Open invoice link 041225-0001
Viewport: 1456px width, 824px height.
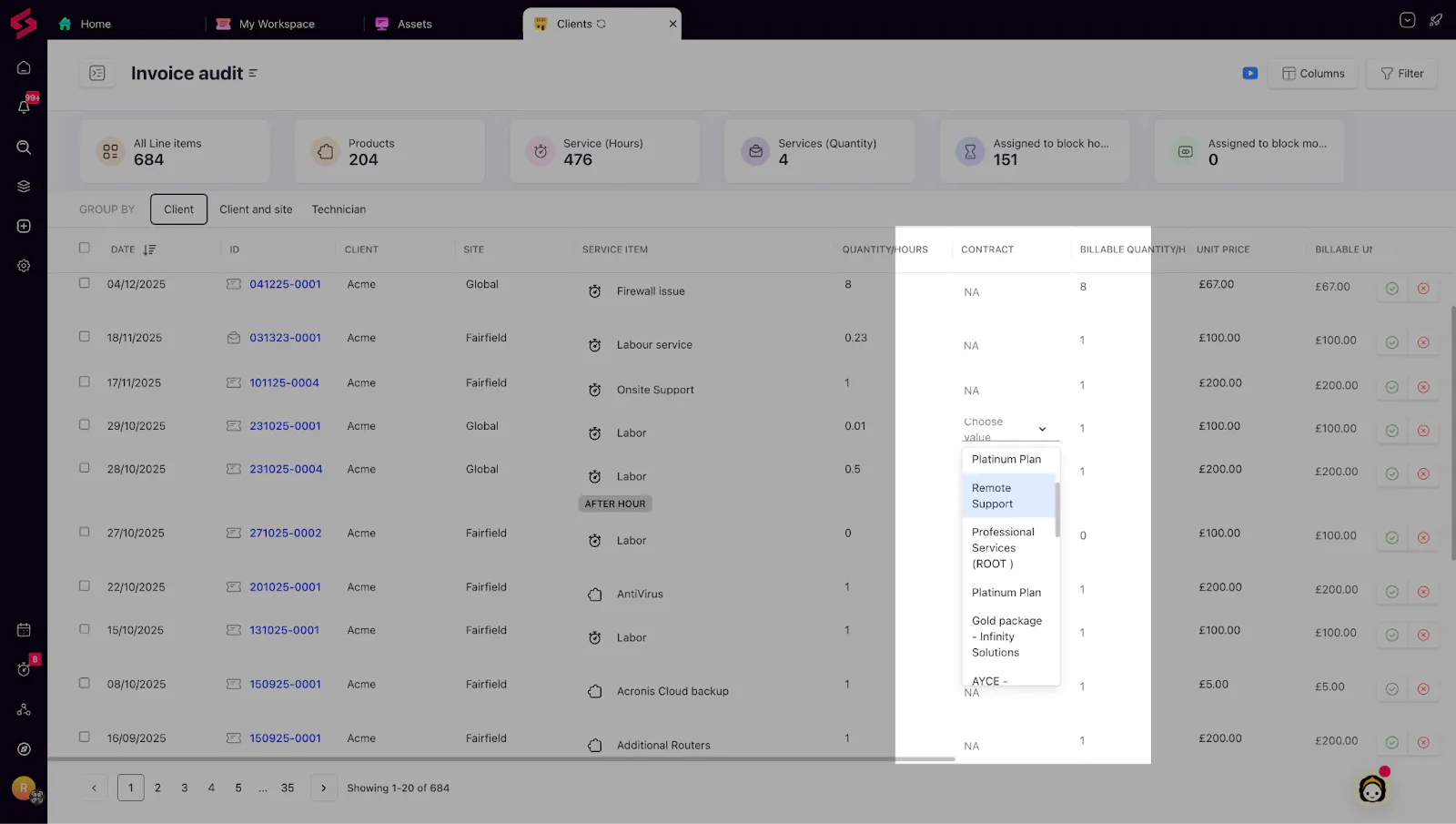tap(286, 284)
